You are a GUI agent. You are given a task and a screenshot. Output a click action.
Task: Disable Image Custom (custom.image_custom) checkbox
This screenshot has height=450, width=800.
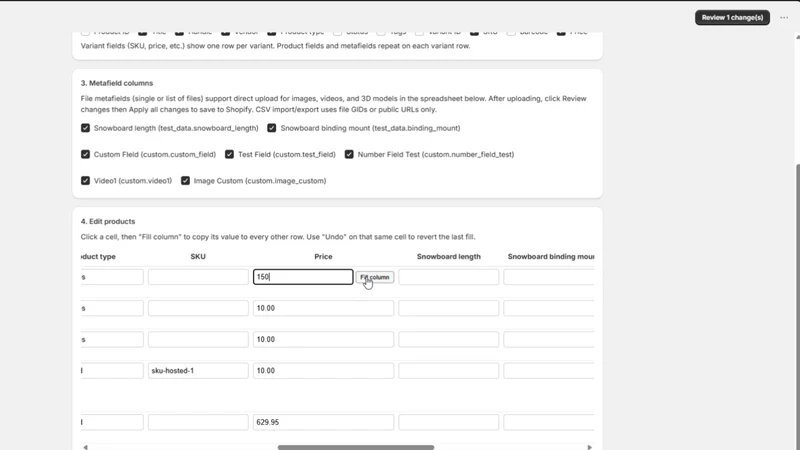point(185,181)
